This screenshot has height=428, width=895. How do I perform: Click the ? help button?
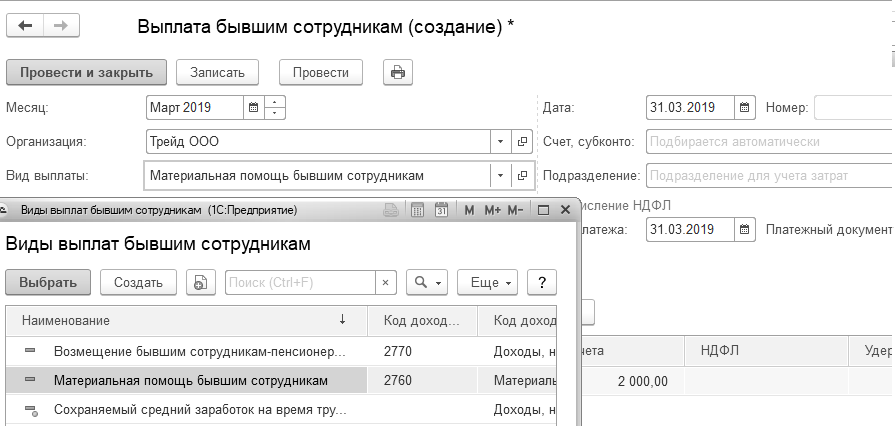coord(542,282)
